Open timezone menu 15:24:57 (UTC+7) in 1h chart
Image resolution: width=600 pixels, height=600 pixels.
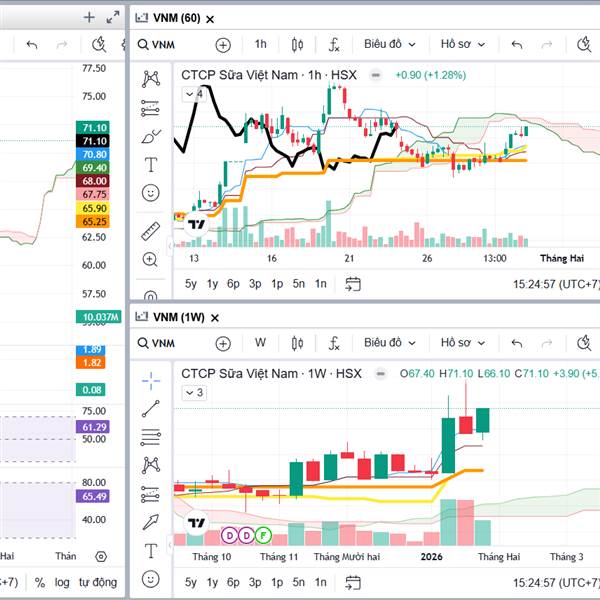tap(556, 284)
